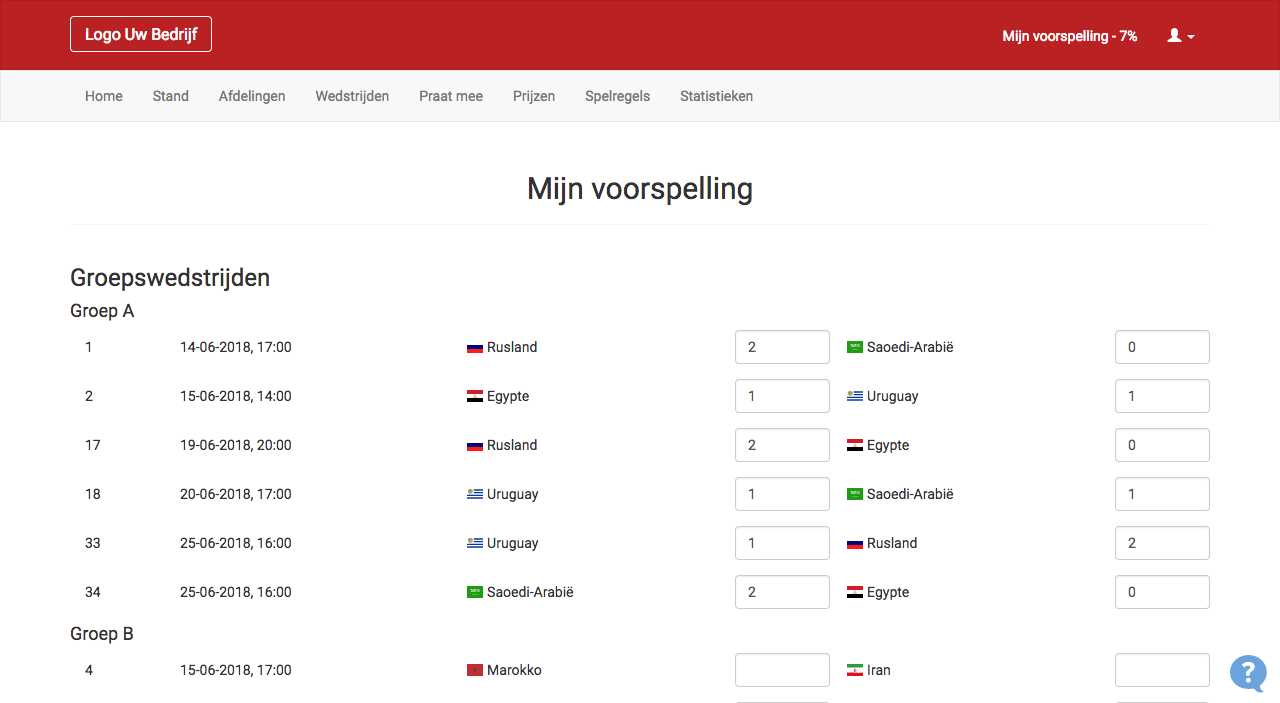Focus Uruguay score field in match 18
The height and width of the screenshot is (703, 1280).
pyautogui.click(x=782, y=494)
